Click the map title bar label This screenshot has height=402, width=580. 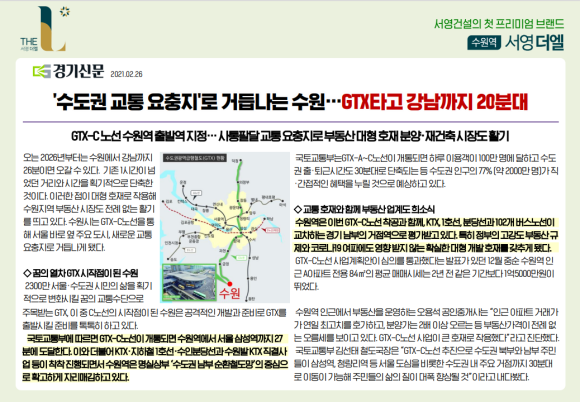(195, 158)
